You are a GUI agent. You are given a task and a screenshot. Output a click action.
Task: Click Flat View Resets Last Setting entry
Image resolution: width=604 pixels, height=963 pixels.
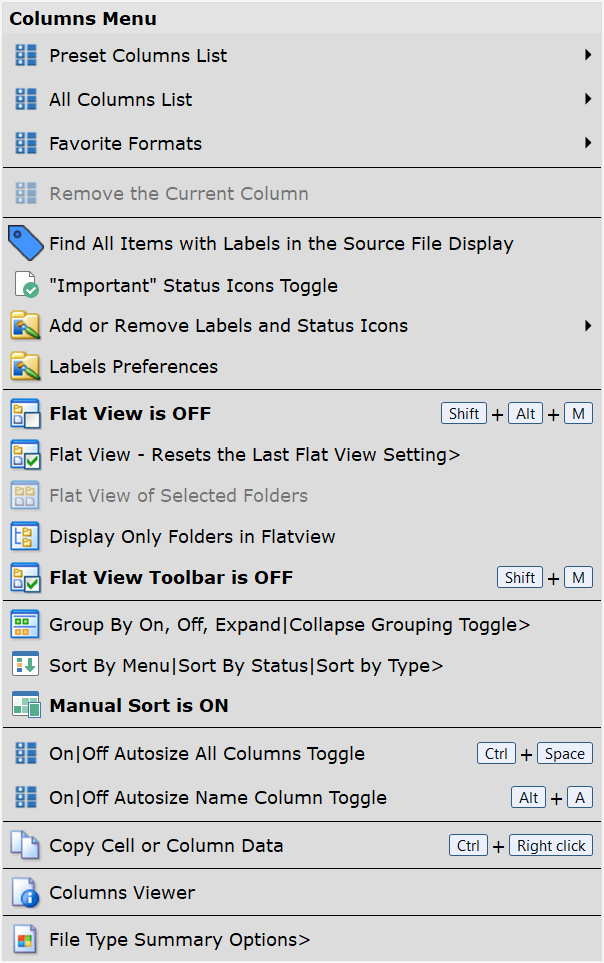[254, 455]
